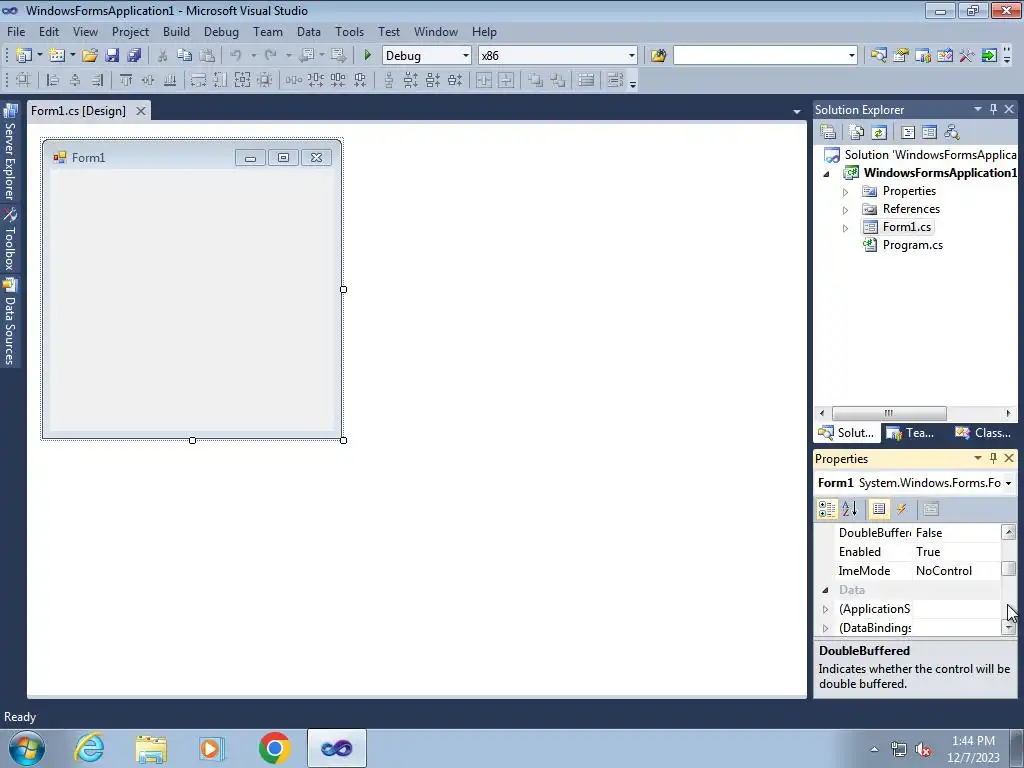Click the Enabled property value True

pos(957,552)
